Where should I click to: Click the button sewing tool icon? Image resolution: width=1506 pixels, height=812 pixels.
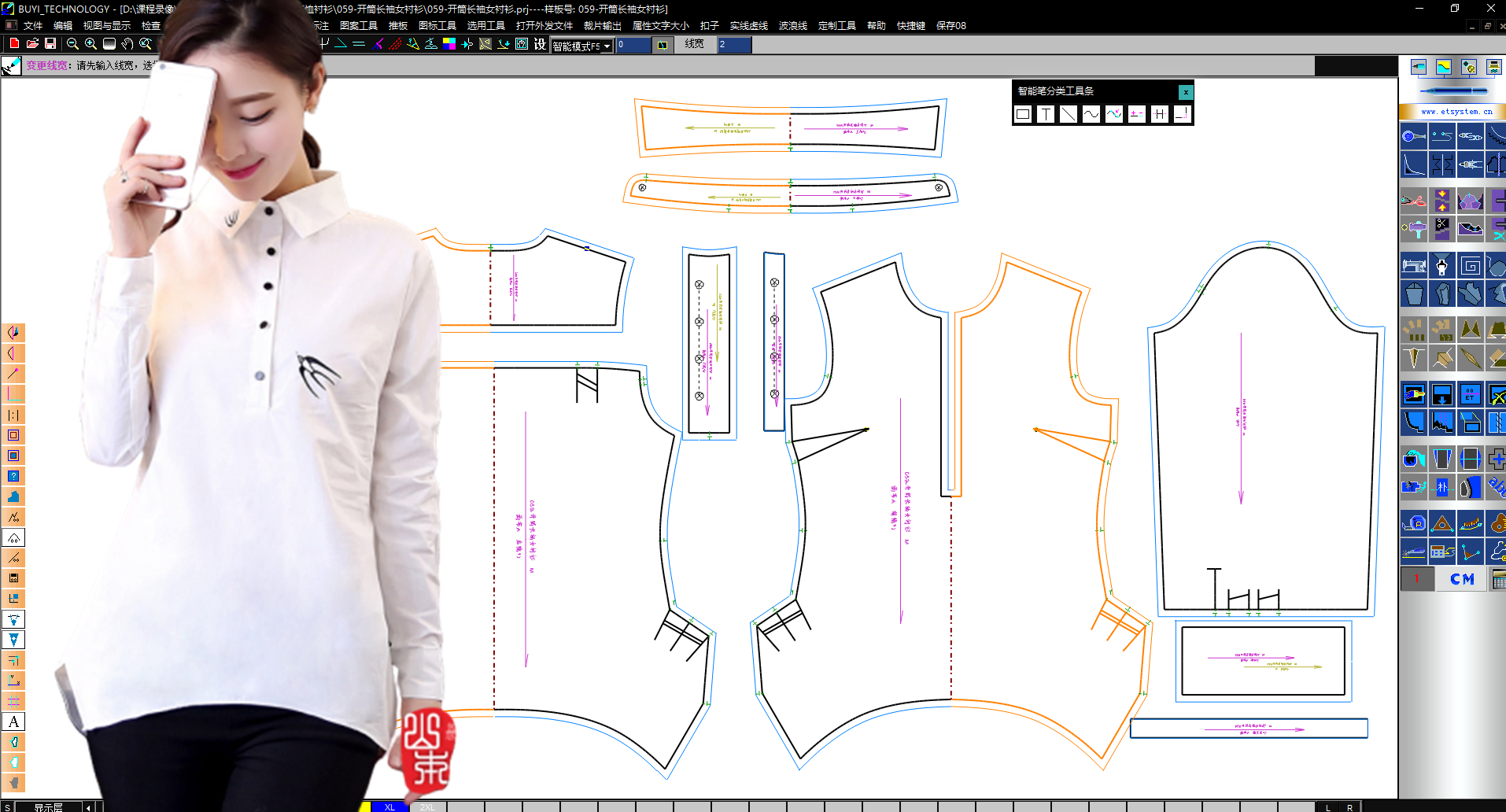(x=1413, y=136)
